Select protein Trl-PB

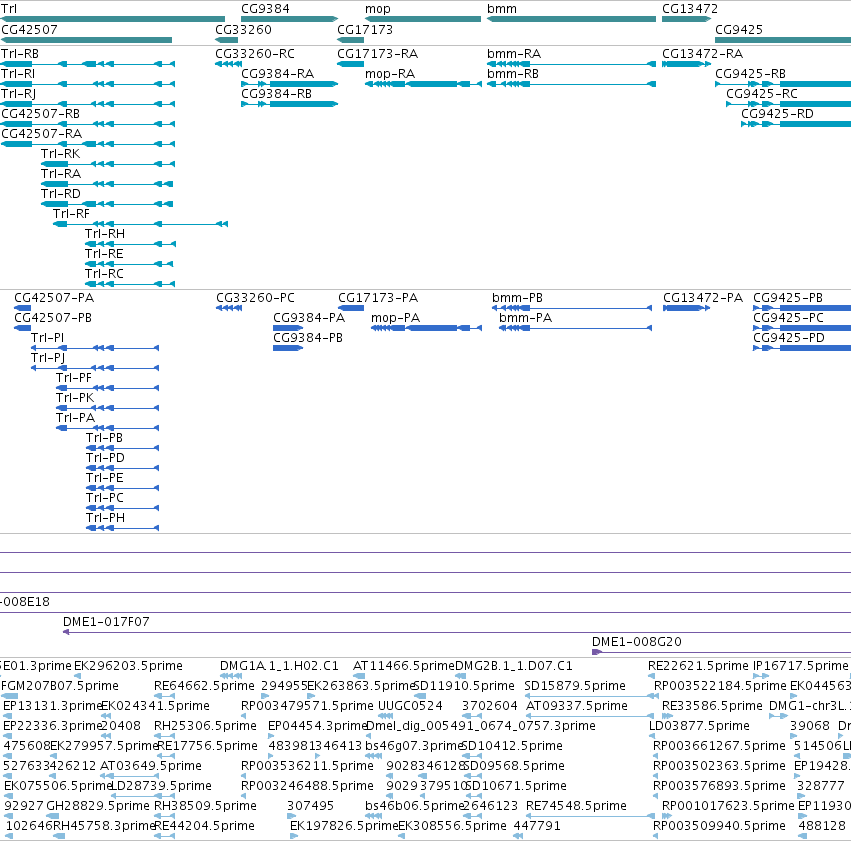123,448
